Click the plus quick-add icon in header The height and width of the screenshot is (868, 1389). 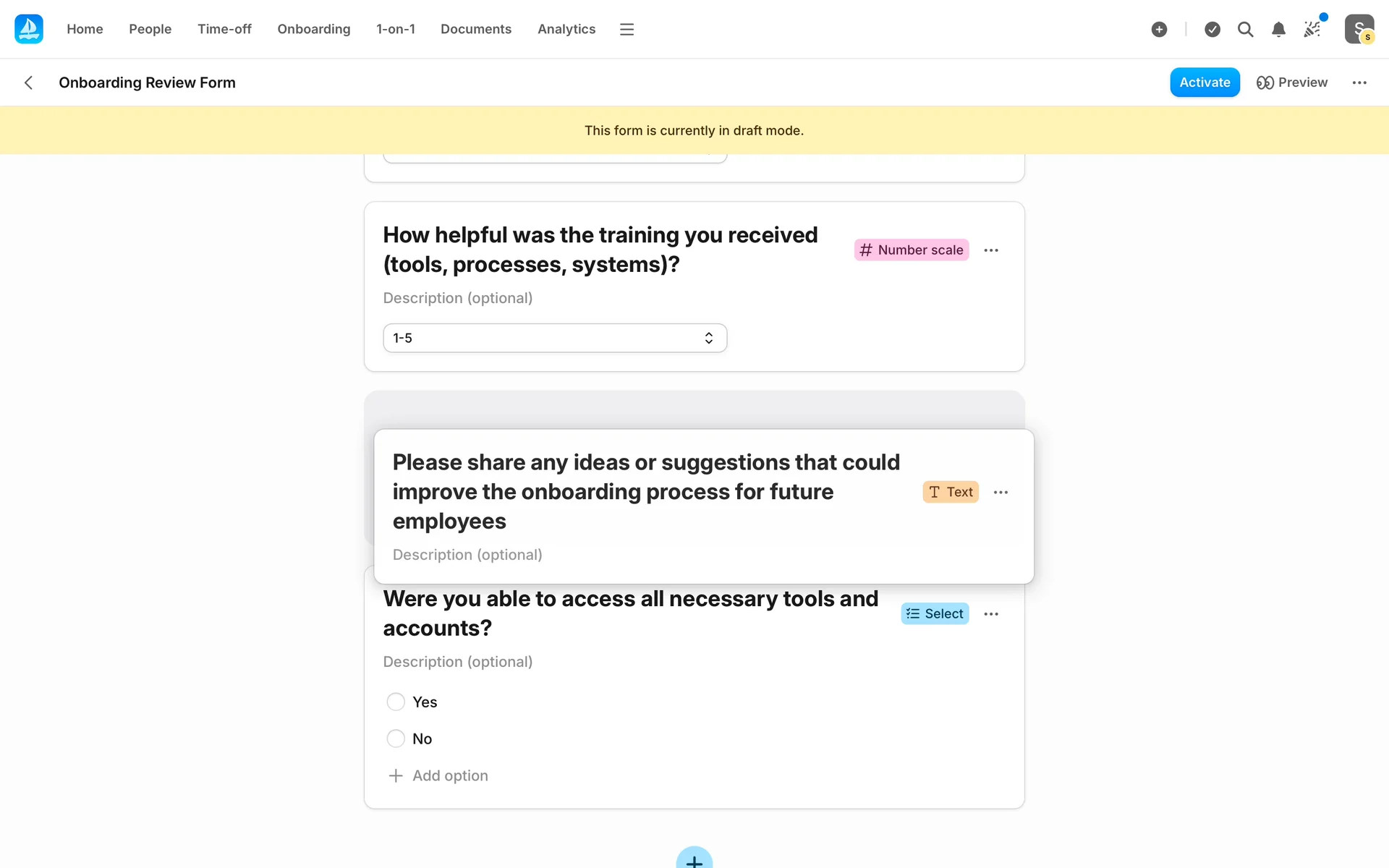[1159, 29]
